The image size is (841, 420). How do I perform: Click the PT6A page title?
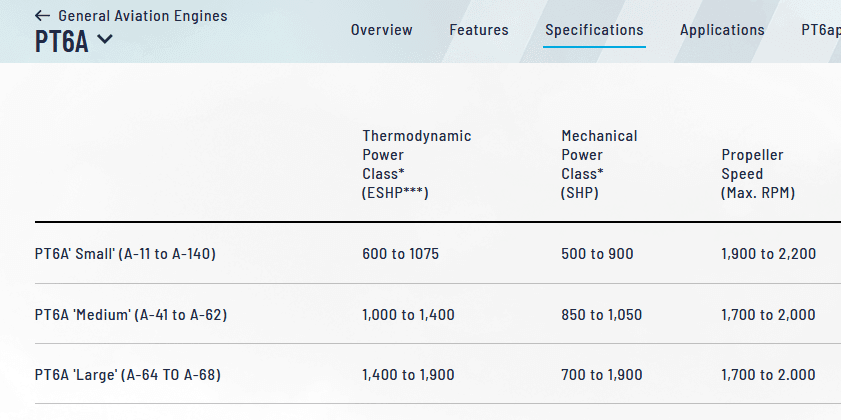[x=62, y=41]
